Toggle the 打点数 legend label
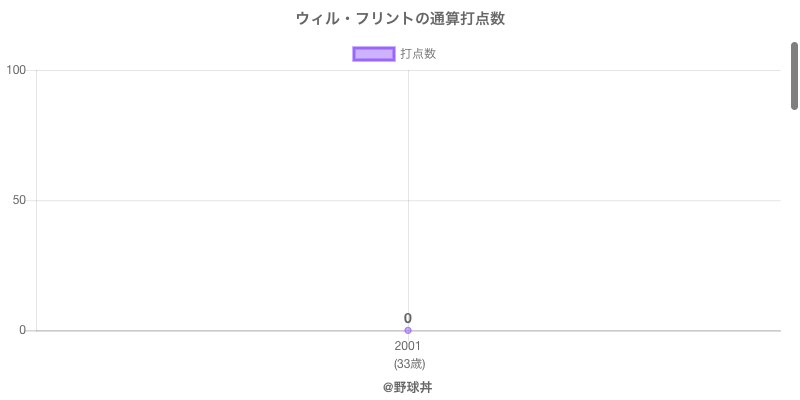Viewport: 800px width, 400px height. [418, 54]
